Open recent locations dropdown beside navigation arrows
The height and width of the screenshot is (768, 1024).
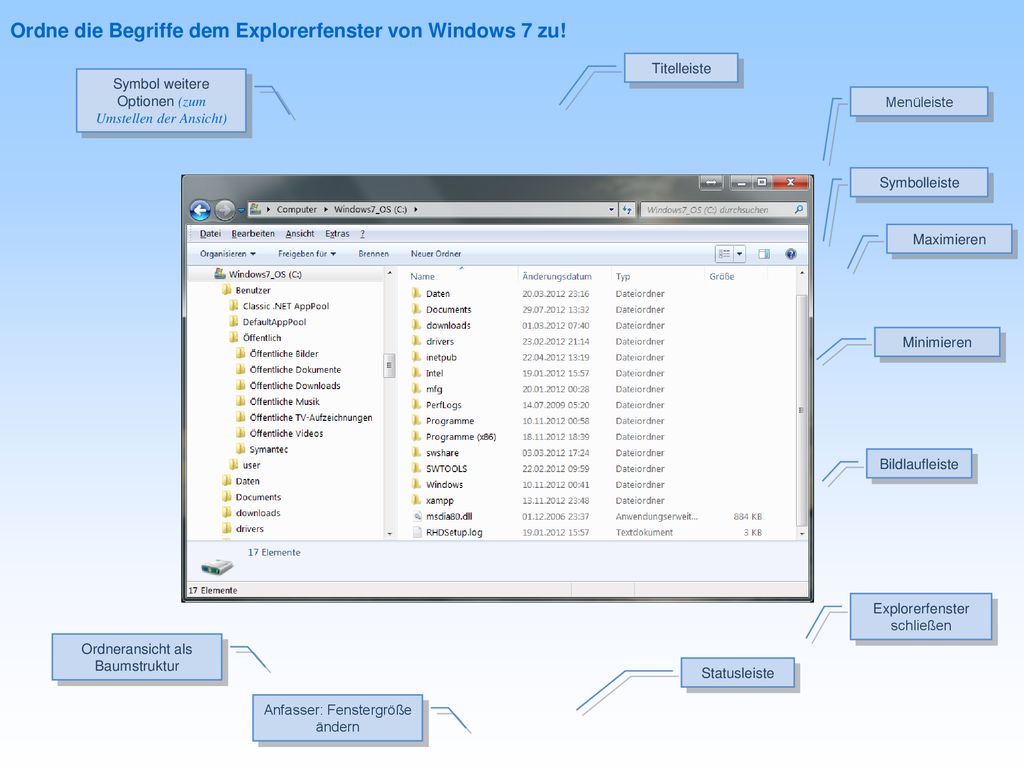(x=241, y=210)
